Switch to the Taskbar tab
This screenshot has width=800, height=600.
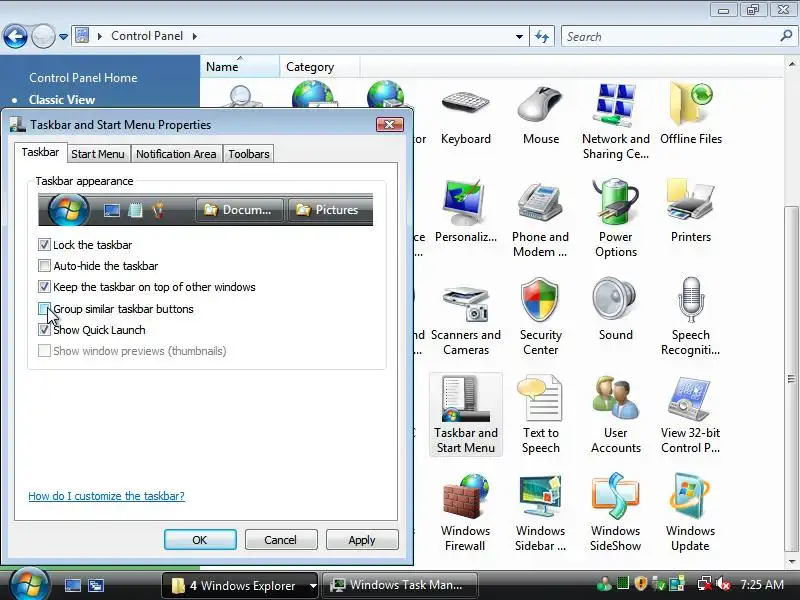coord(40,152)
